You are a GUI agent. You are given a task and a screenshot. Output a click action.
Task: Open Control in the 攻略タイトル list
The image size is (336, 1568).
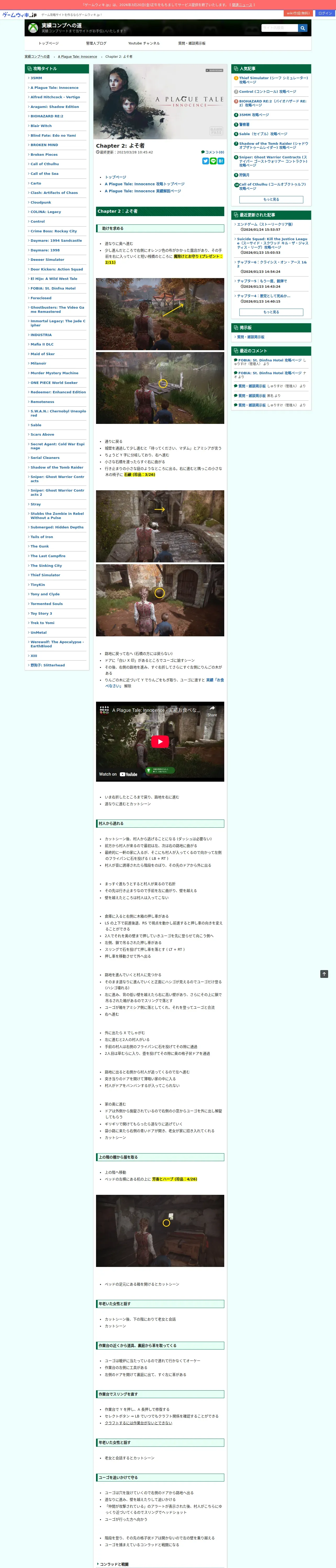(37, 222)
